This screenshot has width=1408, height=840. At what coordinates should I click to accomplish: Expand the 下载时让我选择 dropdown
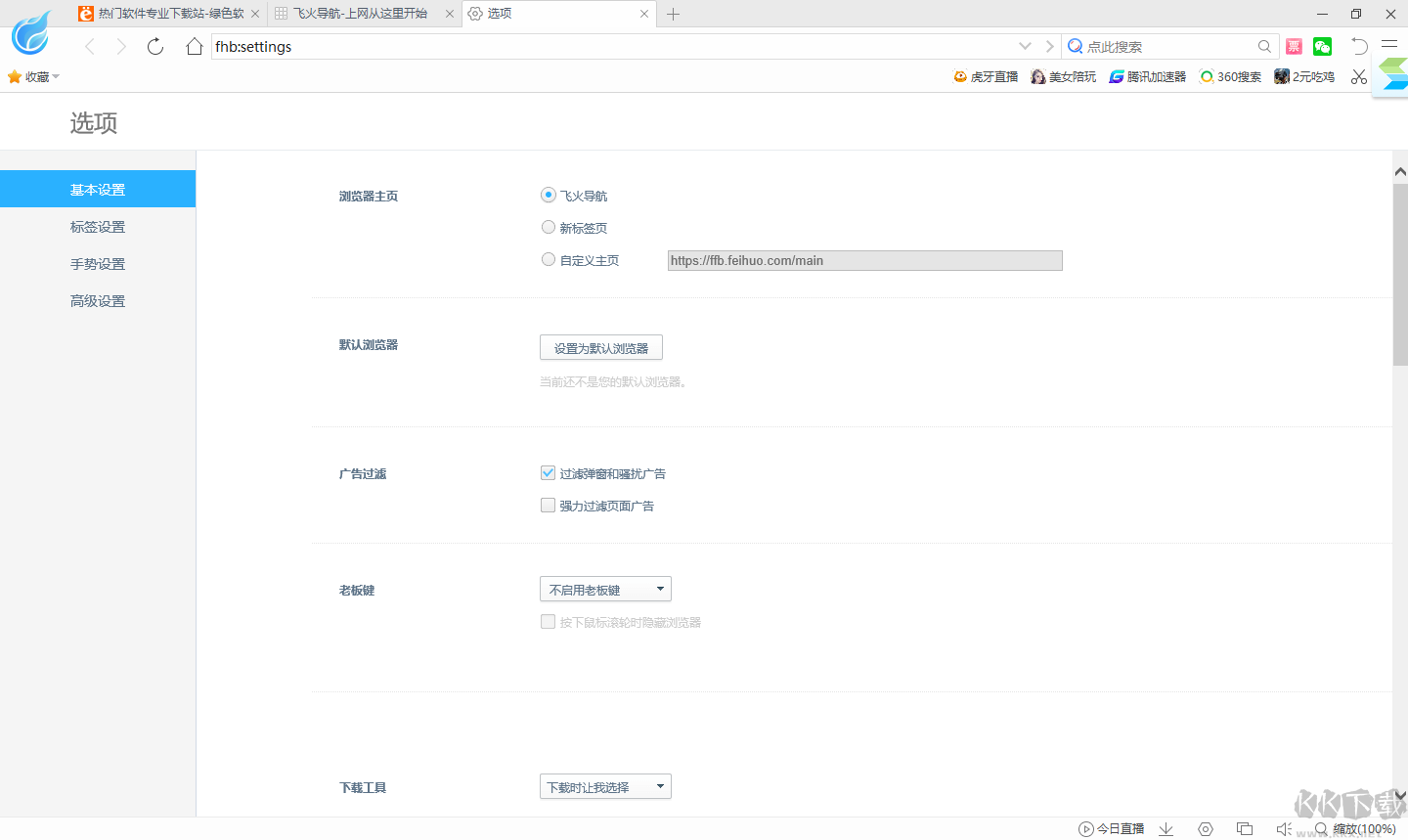click(x=605, y=785)
